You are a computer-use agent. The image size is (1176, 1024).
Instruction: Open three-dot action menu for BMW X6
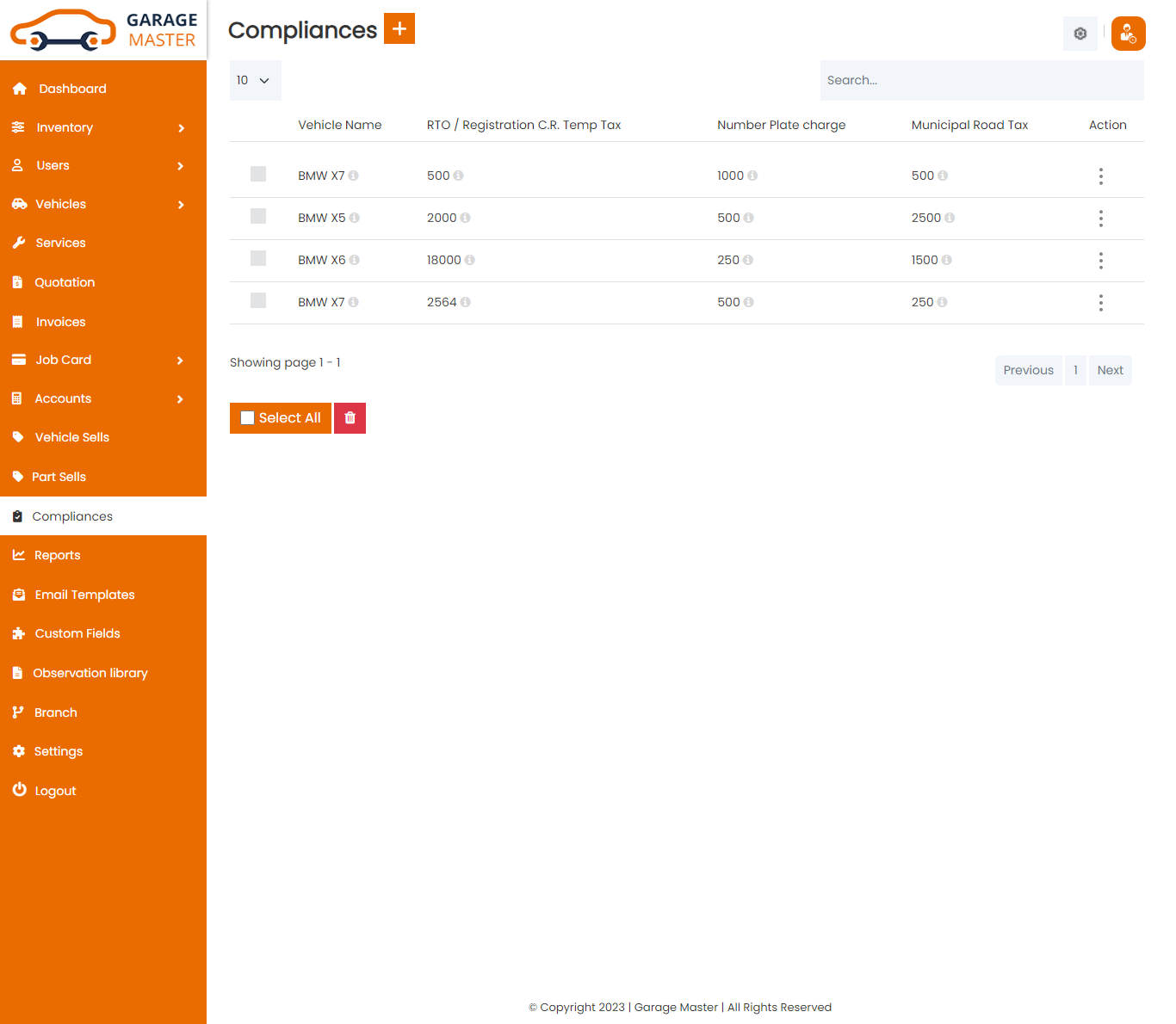pyautogui.click(x=1100, y=261)
